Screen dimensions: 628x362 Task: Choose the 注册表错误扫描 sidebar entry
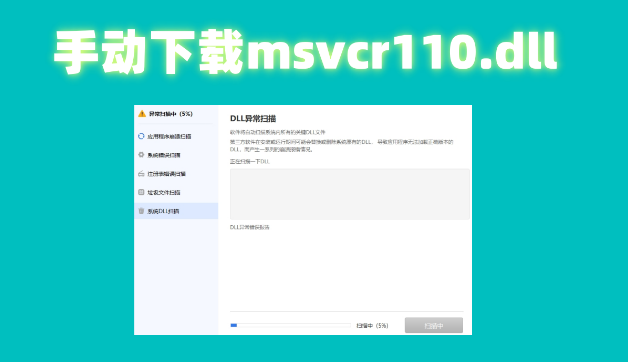176,174
